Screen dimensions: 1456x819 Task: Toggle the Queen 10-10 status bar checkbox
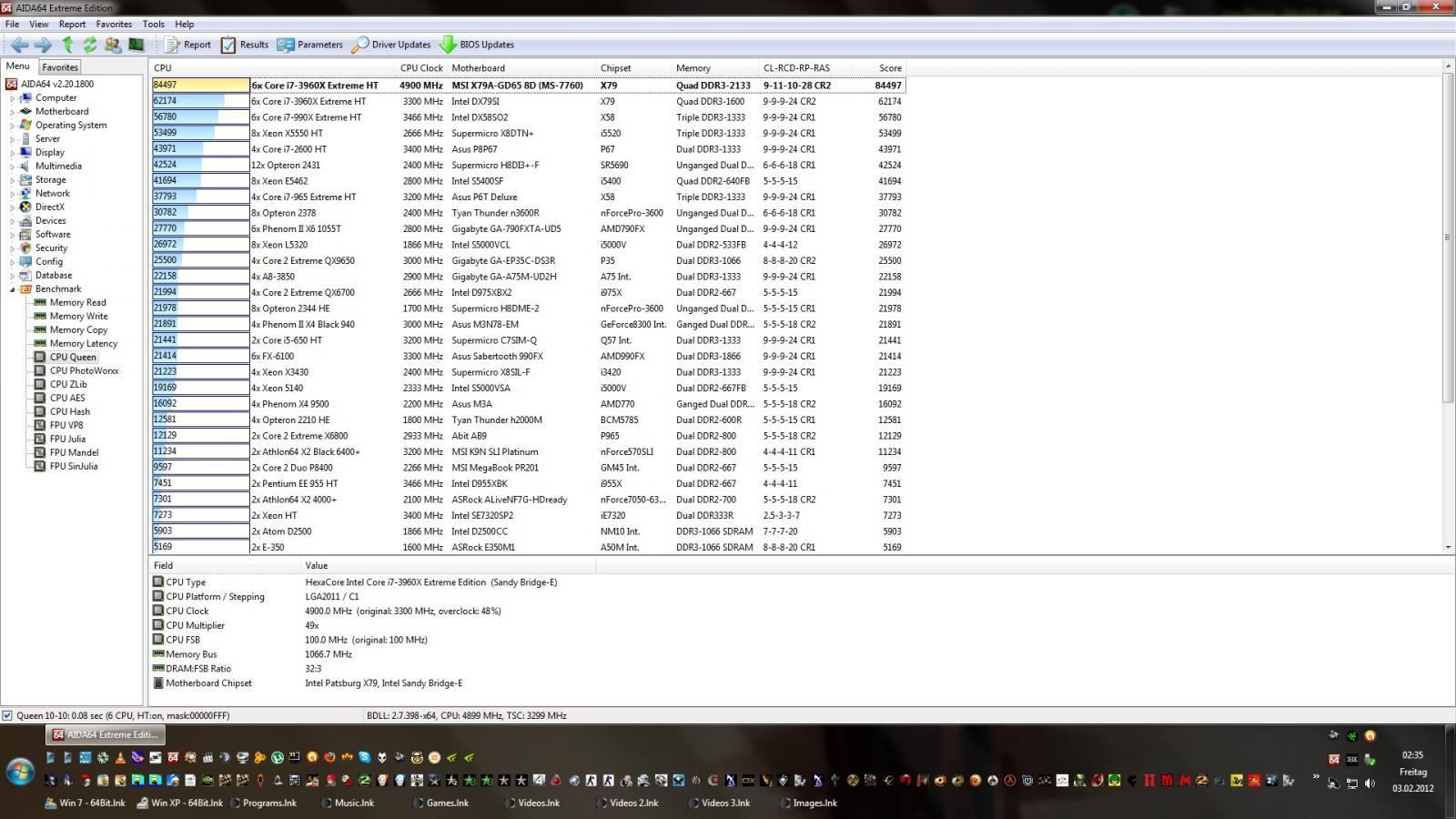(x=7, y=715)
